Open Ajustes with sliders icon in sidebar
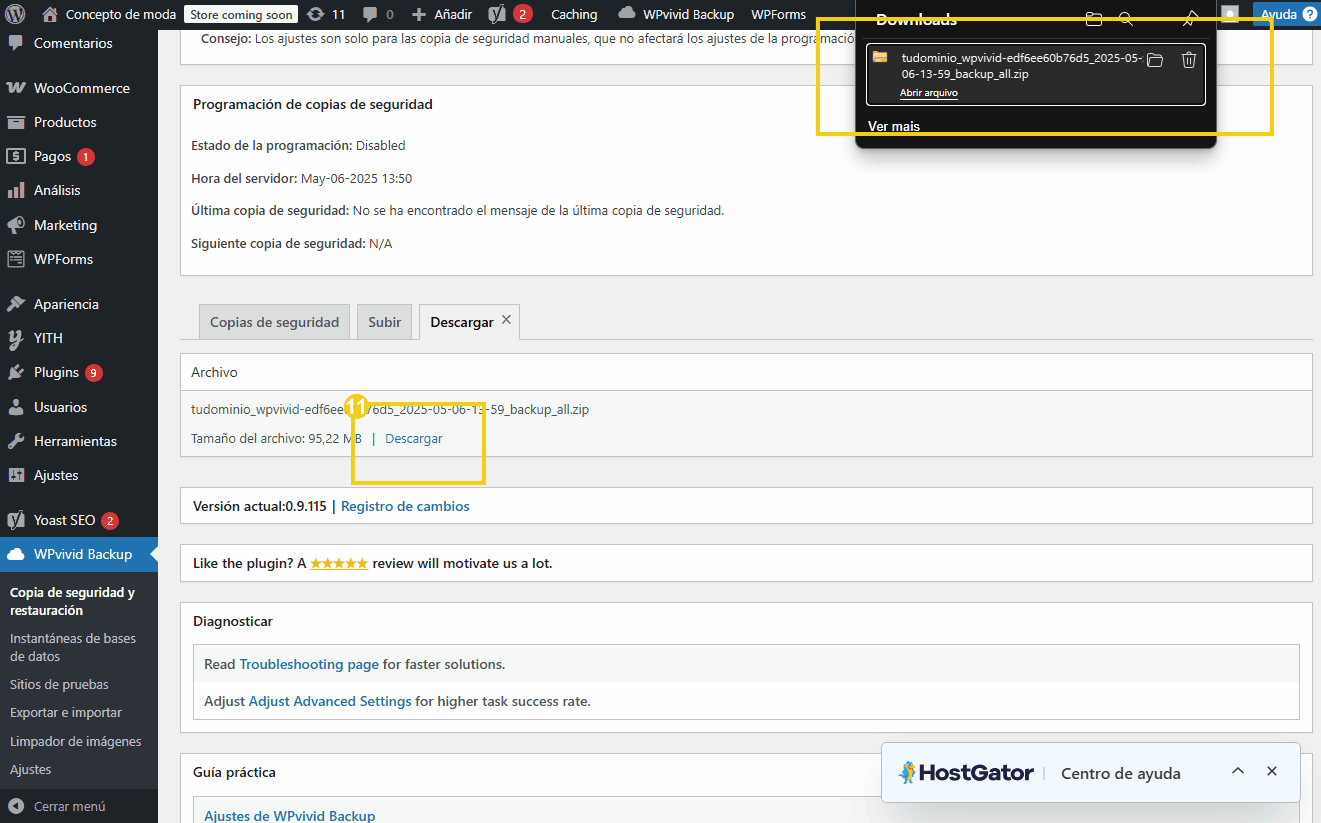 pyautogui.click(x=79, y=475)
